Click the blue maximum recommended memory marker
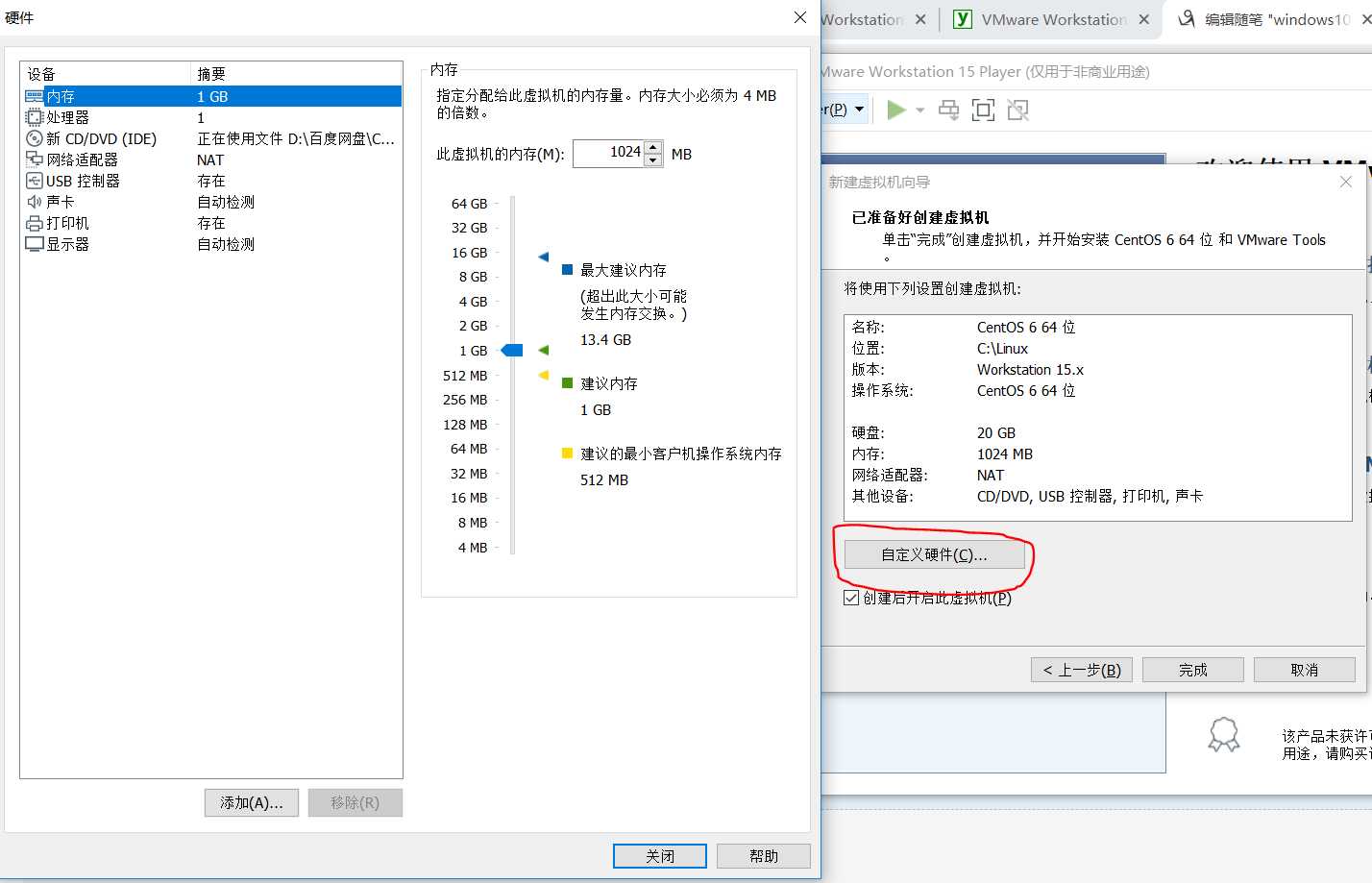 [x=544, y=257]
